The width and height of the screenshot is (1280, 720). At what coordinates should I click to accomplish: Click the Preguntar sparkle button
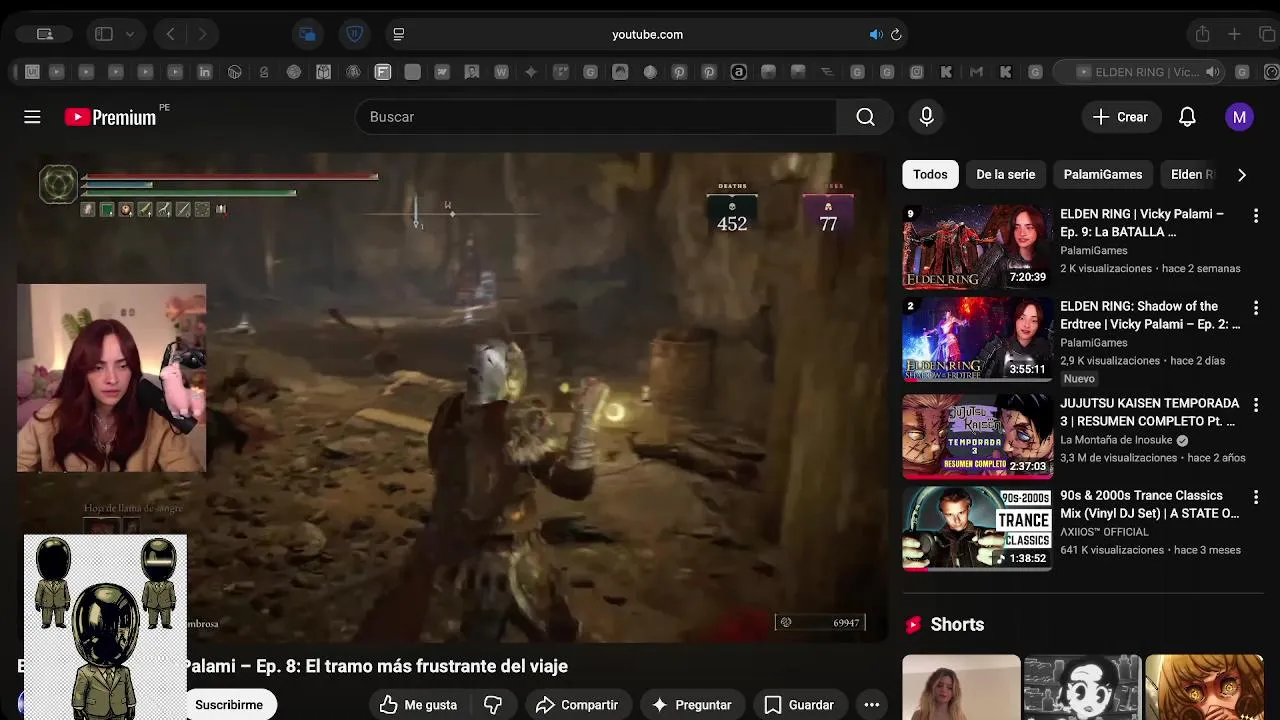click(692, 705)
